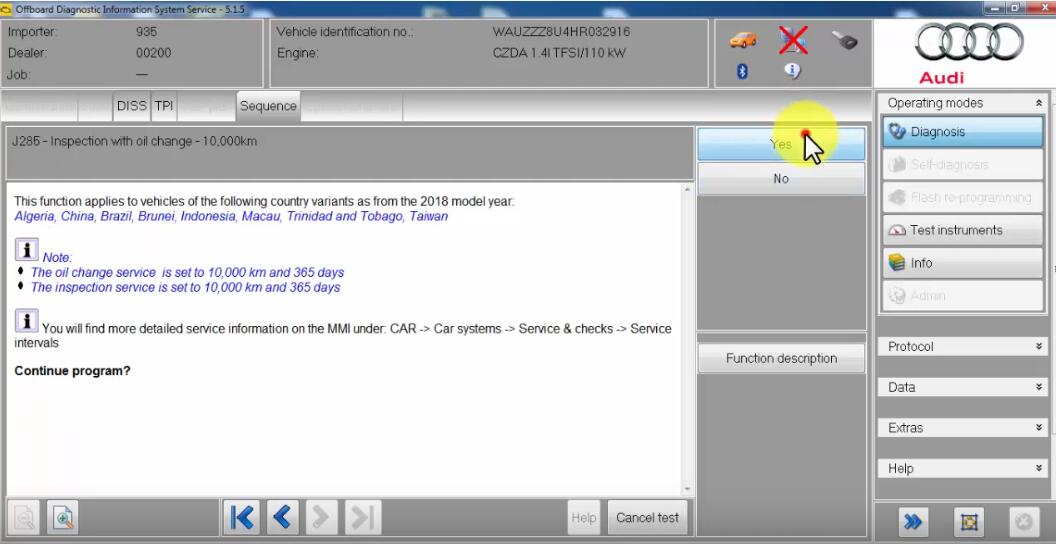Confirm with the Yes button
This screenshot has height=544, width=1056.
tap(781, 144)
